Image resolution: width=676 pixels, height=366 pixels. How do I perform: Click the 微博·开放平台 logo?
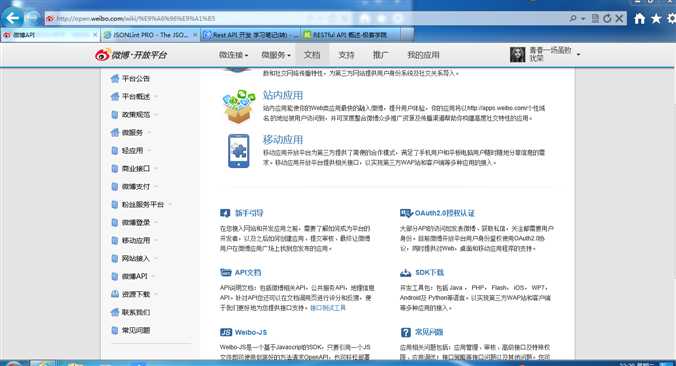point(131,55)
